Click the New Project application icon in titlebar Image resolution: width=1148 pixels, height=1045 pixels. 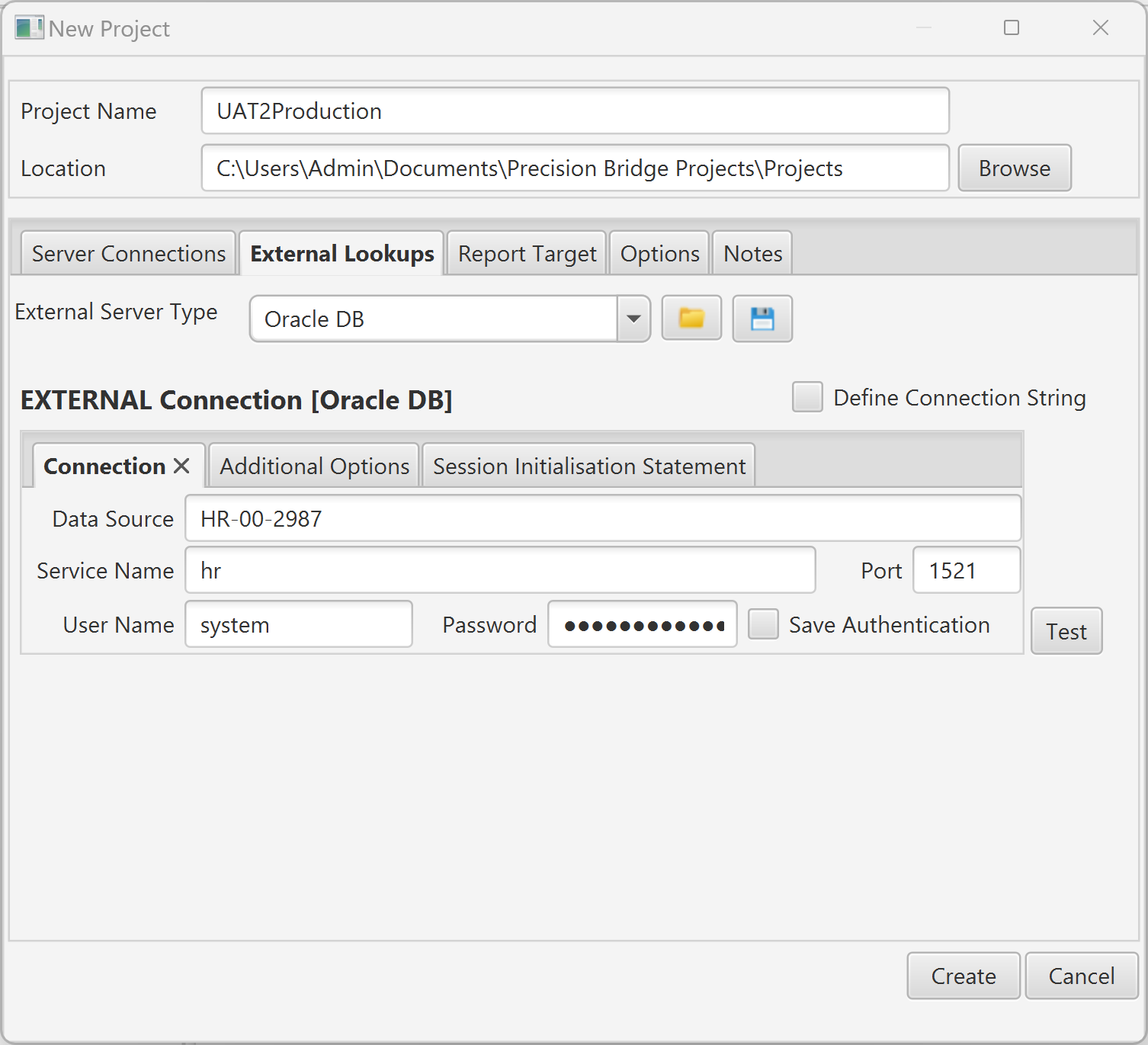[29, 27]
